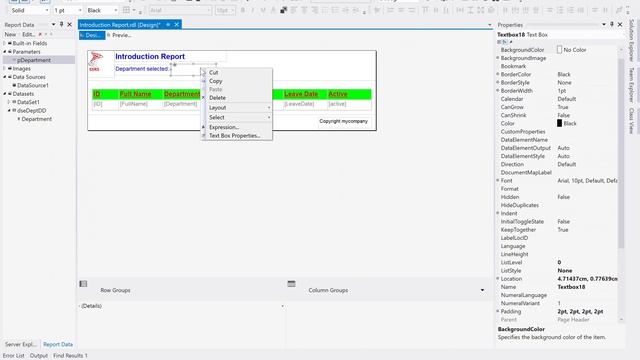Open the Find Results 1 tab
Screen dimensions: 640x360
70,356
